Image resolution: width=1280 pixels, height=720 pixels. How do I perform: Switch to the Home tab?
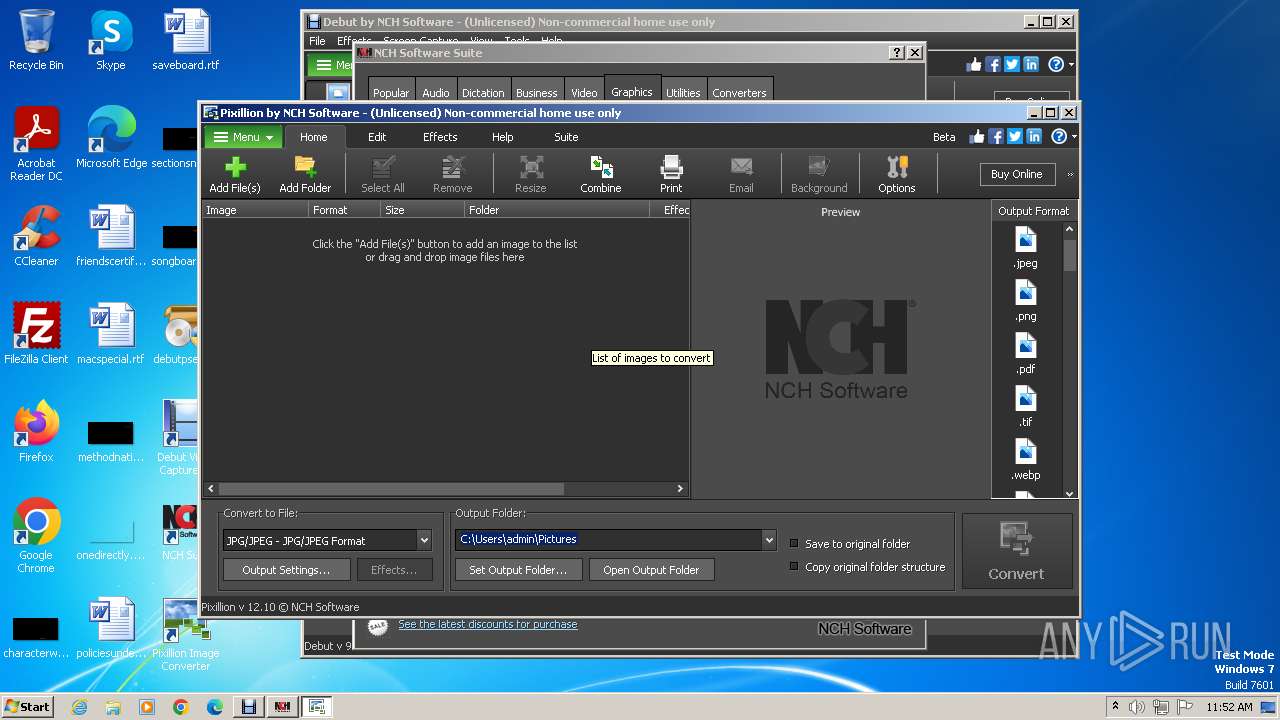[x=313, y=137]
